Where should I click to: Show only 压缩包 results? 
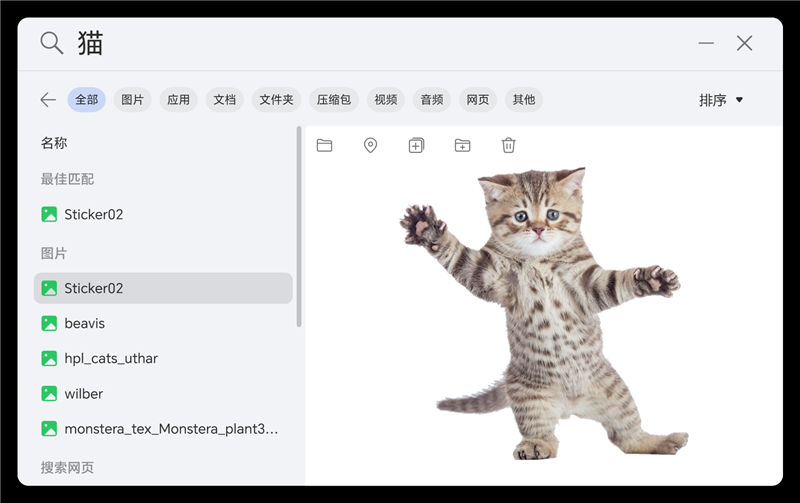click(333, 99)
